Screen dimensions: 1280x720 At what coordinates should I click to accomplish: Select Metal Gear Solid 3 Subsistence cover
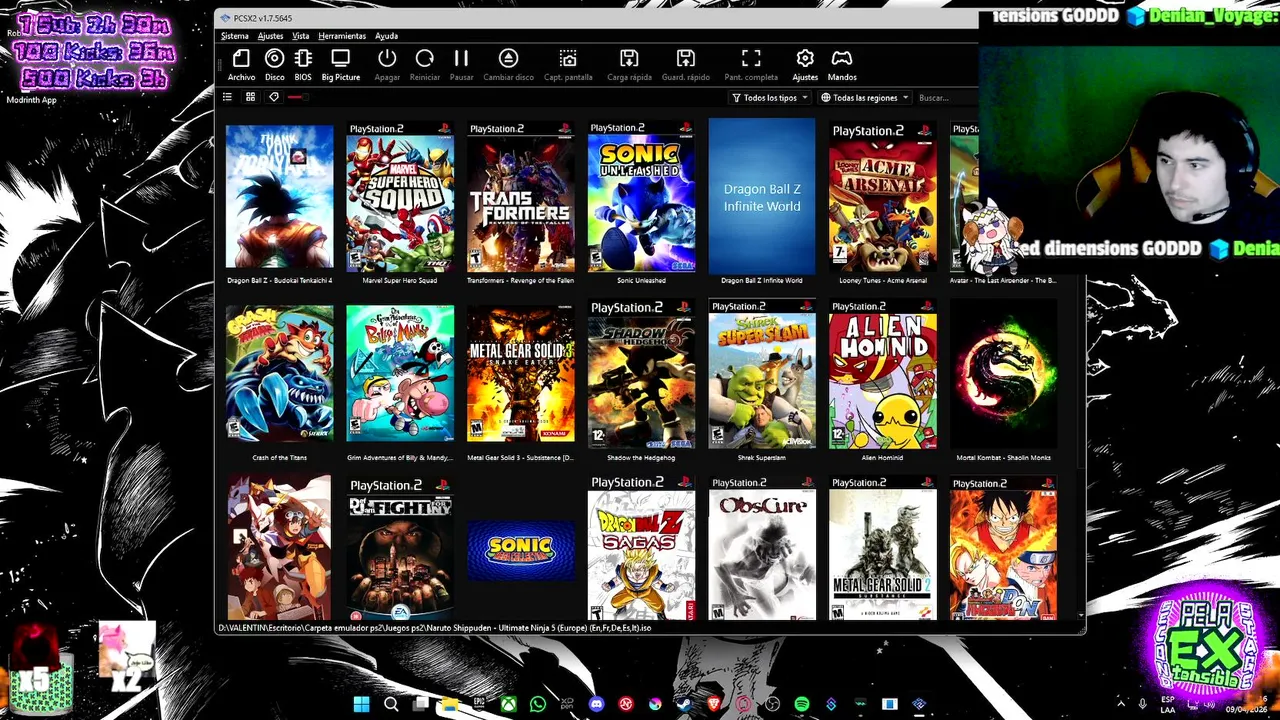tap(520, 373)
